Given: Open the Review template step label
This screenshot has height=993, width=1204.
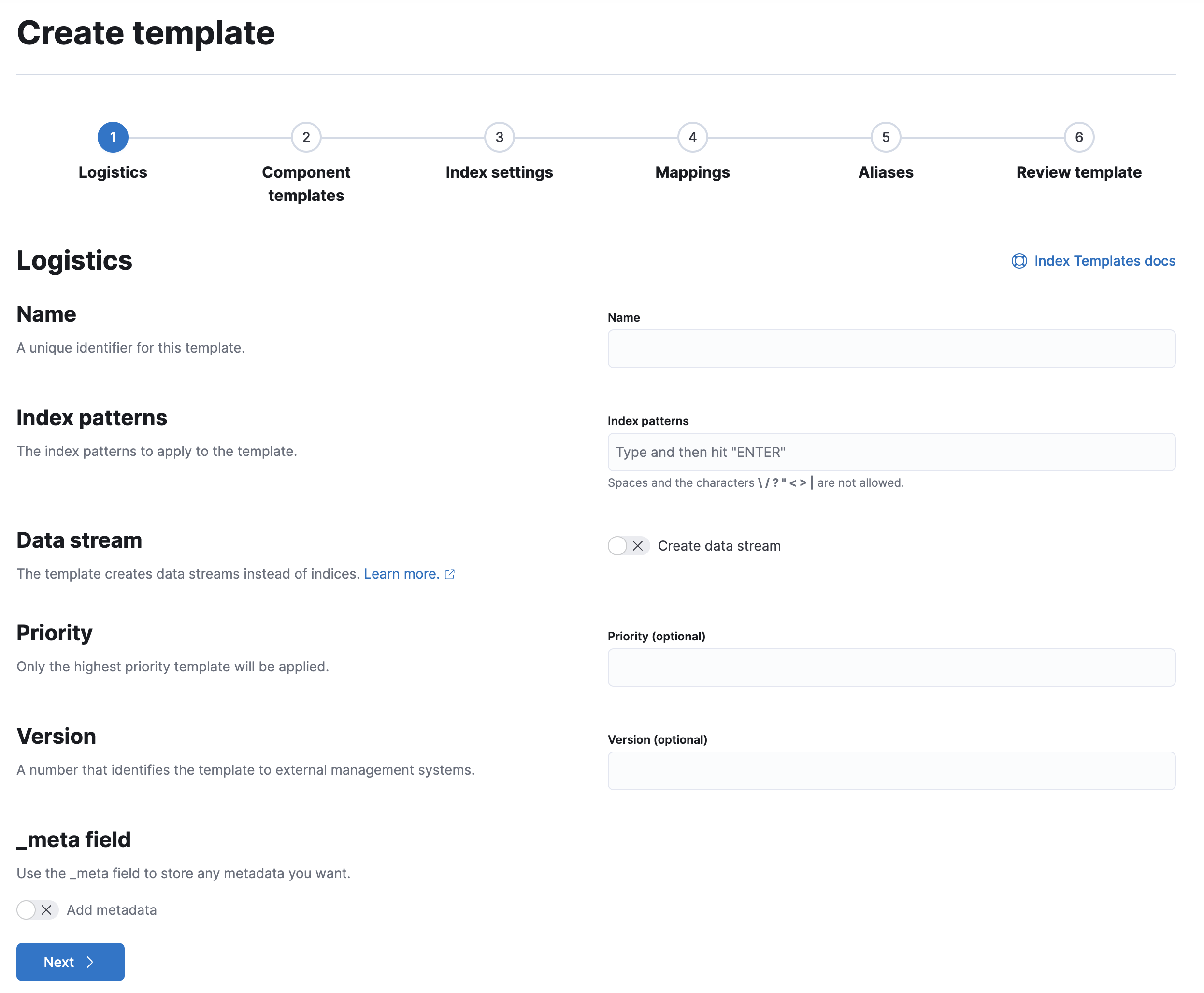Looking at the screenshot, I should [1079, 172].
